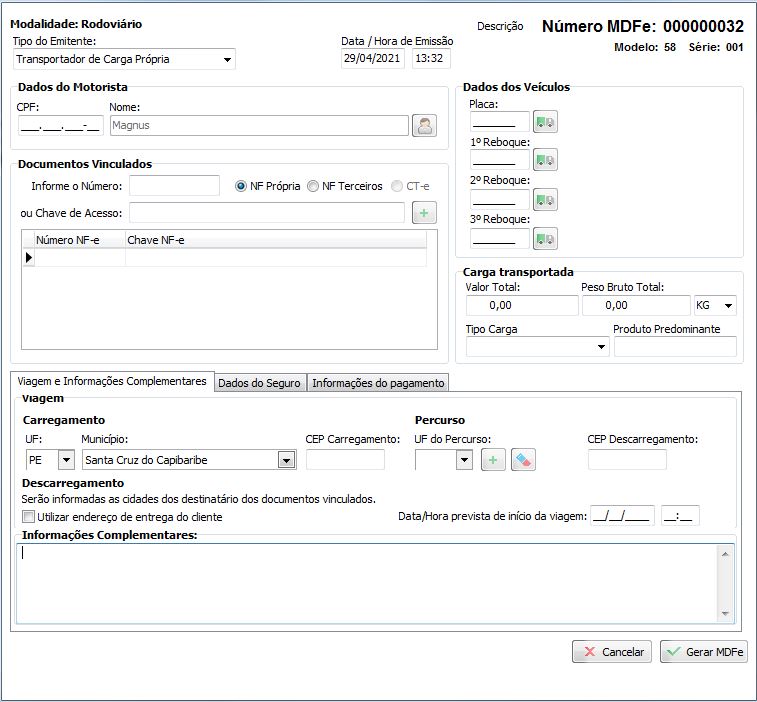Open the Informações do pagamento tab
This screenshot has height=702, width=757.
378,383
